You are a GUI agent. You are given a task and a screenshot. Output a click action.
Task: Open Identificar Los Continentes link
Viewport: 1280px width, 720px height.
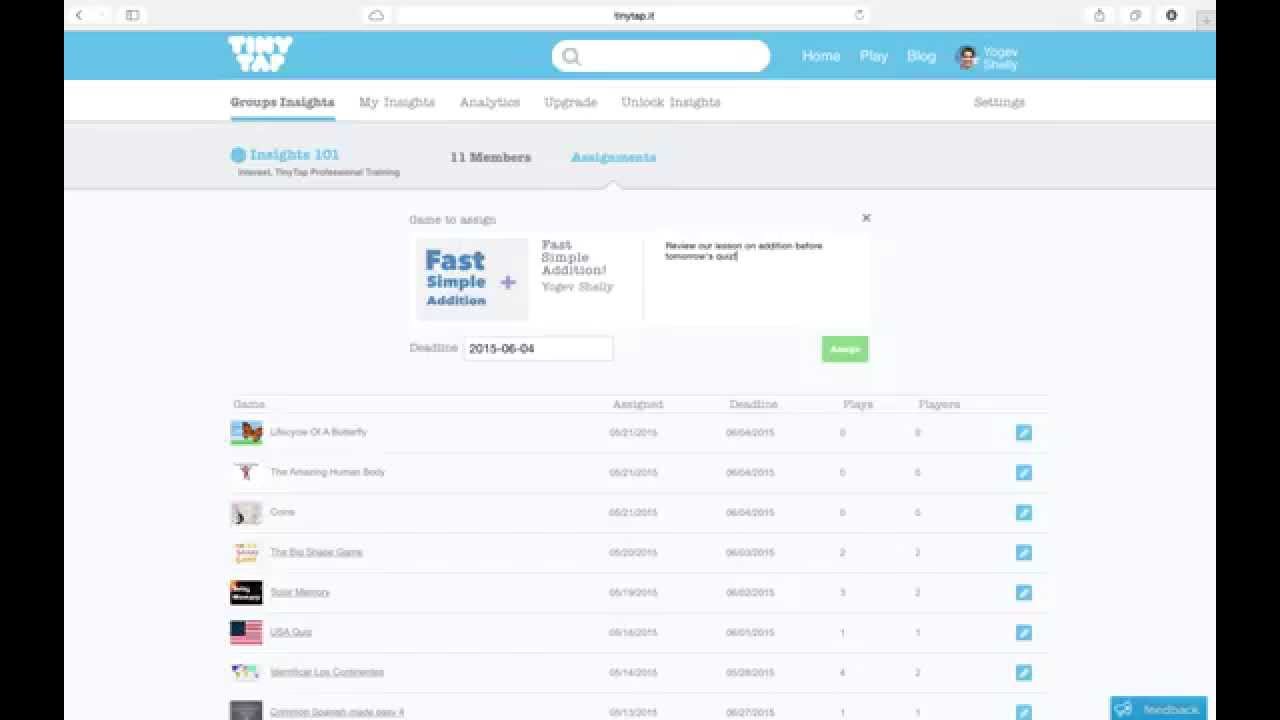[x=327, y=672]
